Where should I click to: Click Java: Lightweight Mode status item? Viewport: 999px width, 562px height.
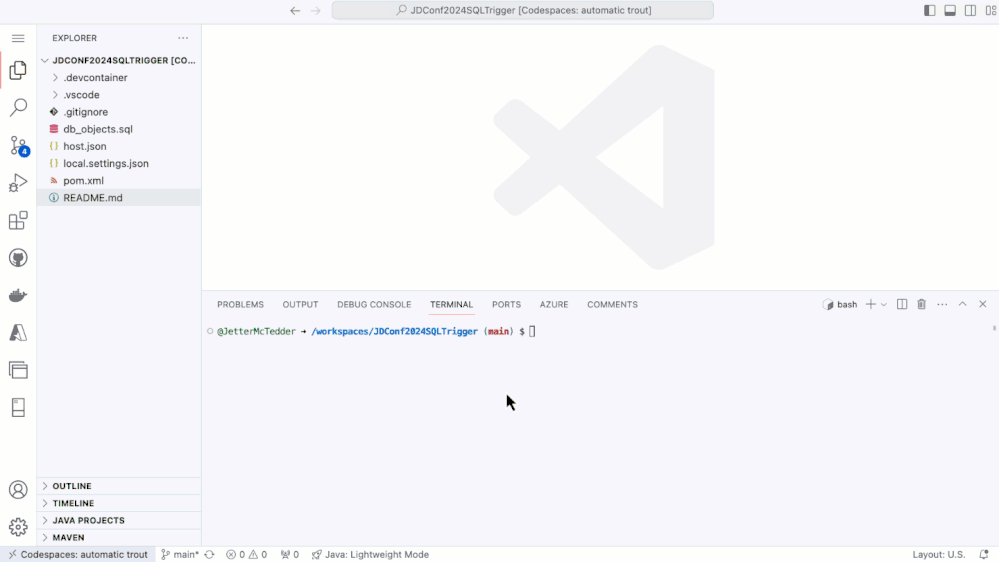coord(370,554)
